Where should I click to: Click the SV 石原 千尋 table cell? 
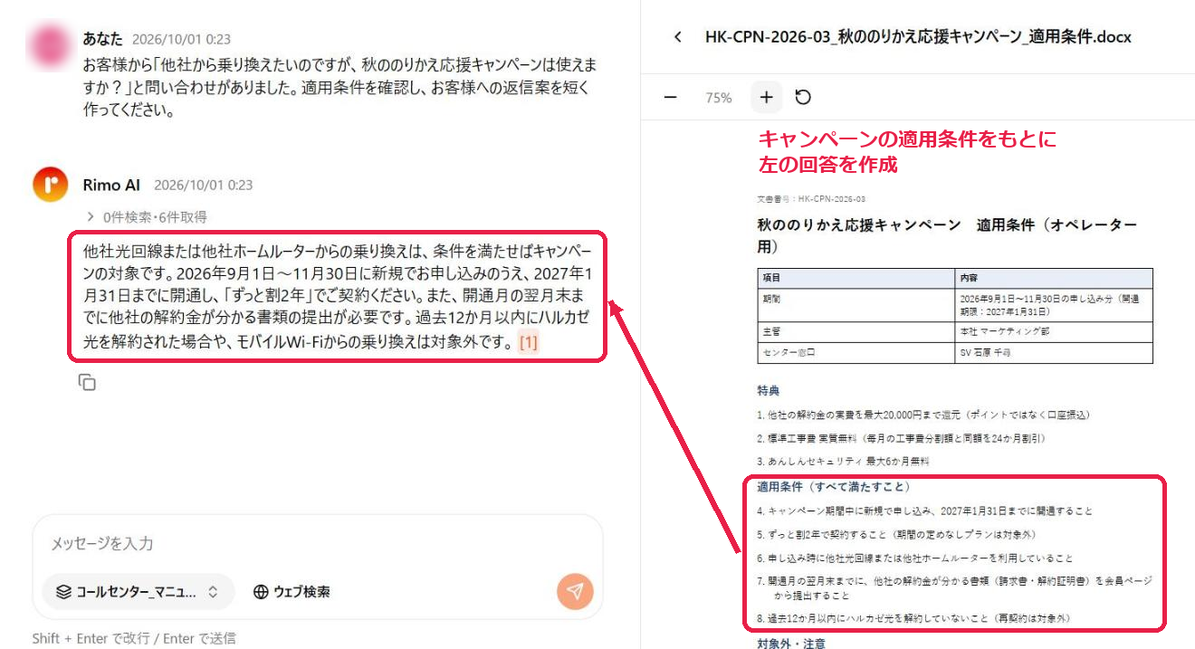(1053, 353)
